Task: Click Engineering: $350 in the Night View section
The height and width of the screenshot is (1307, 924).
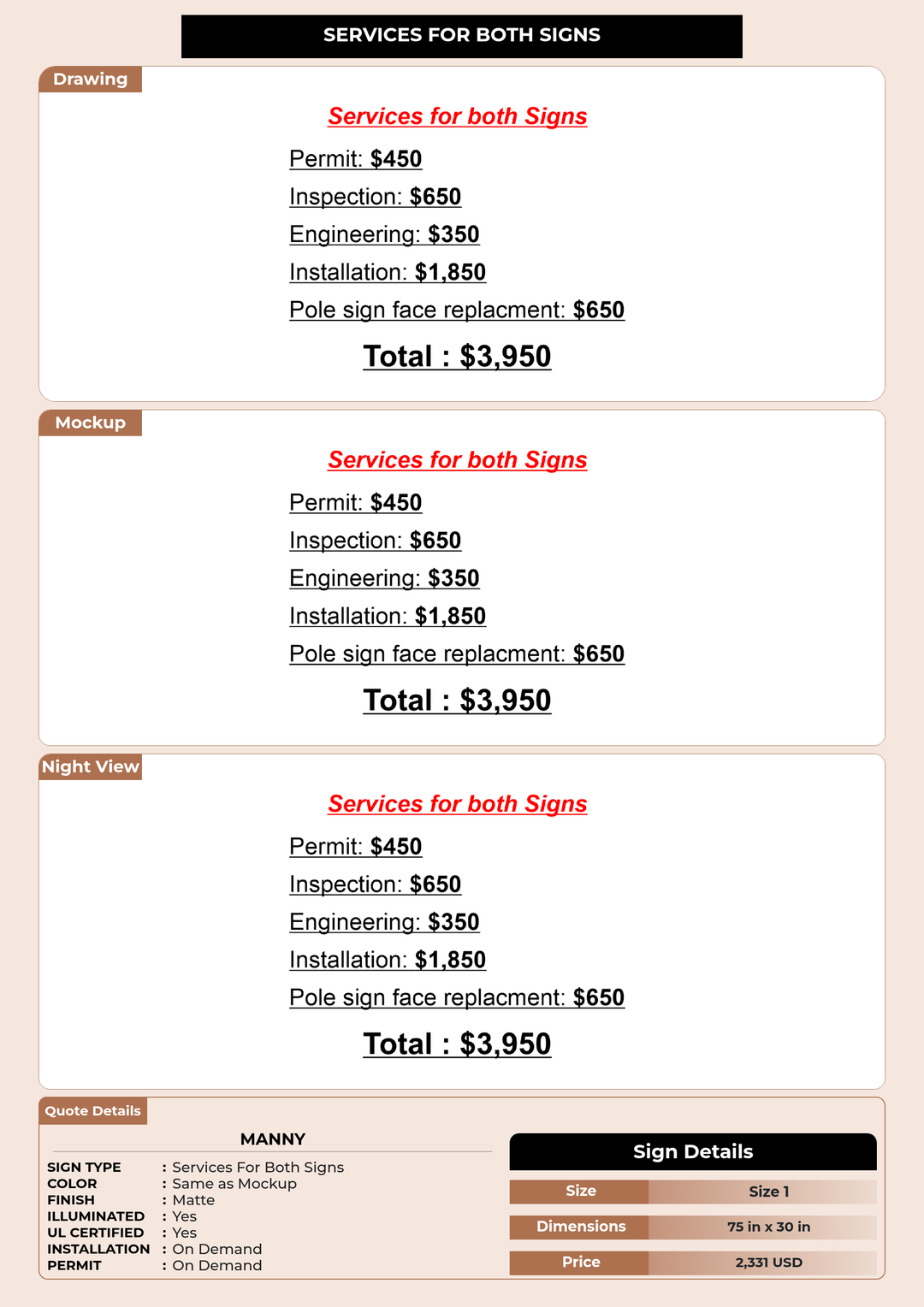Action: pos(384,922)
